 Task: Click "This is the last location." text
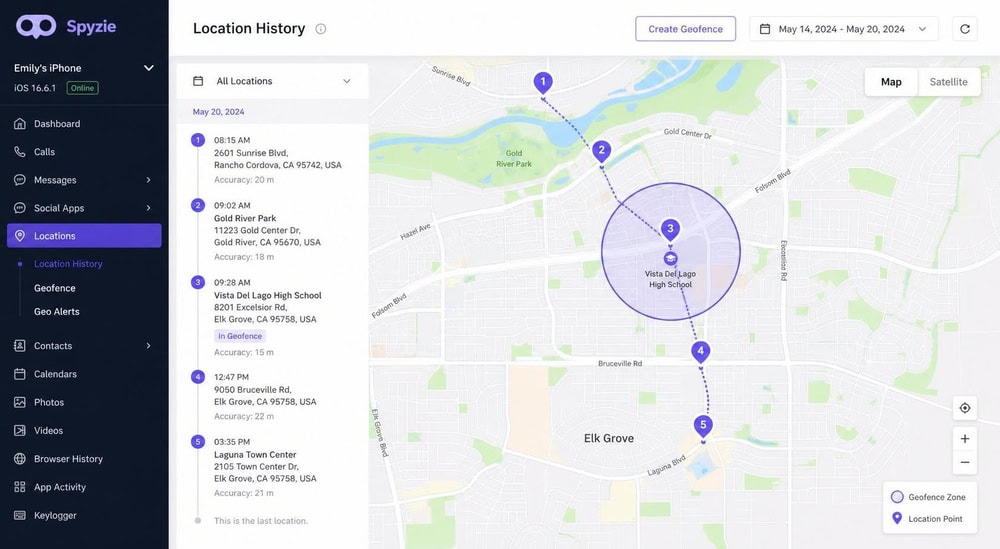click(x=261, y=521)
